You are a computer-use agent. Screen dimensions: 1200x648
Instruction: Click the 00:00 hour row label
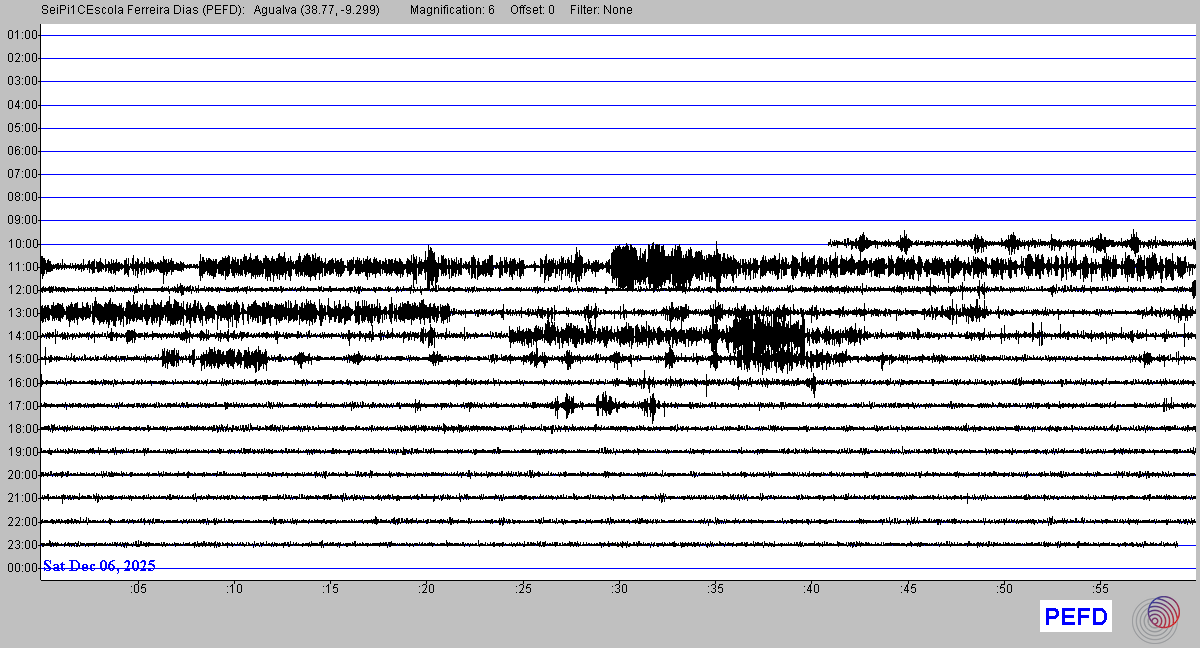pos(22,568)
